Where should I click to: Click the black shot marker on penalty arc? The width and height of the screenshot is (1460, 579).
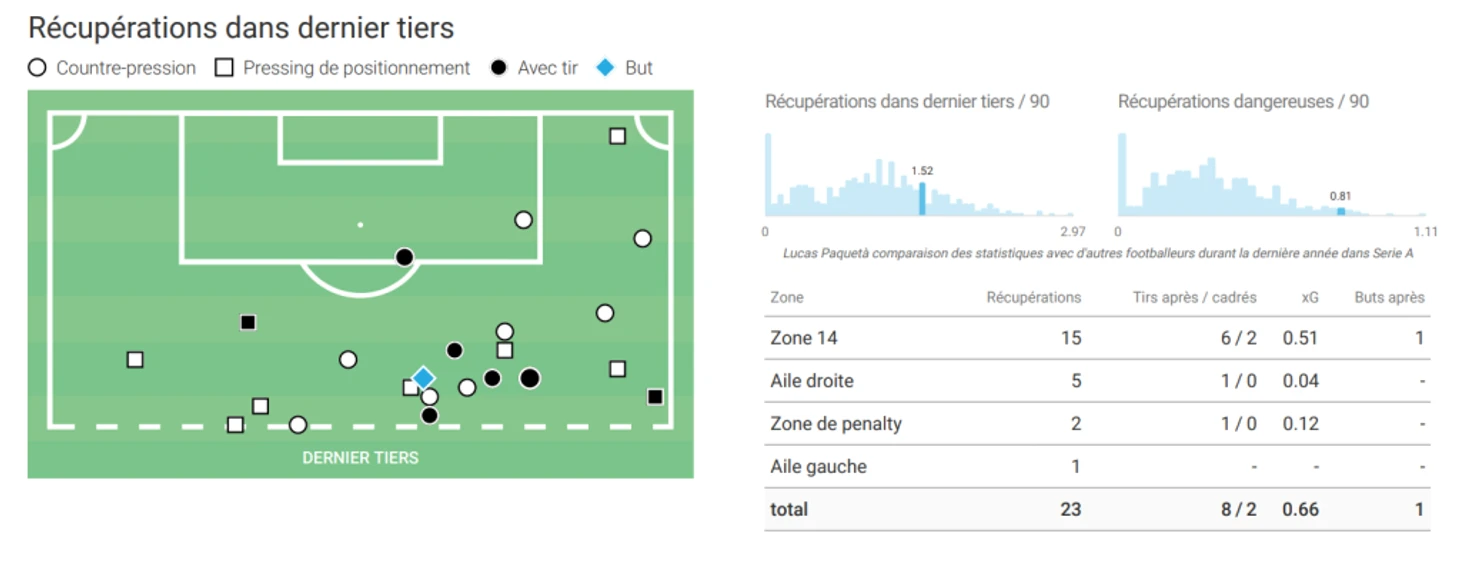pos(404,257)
